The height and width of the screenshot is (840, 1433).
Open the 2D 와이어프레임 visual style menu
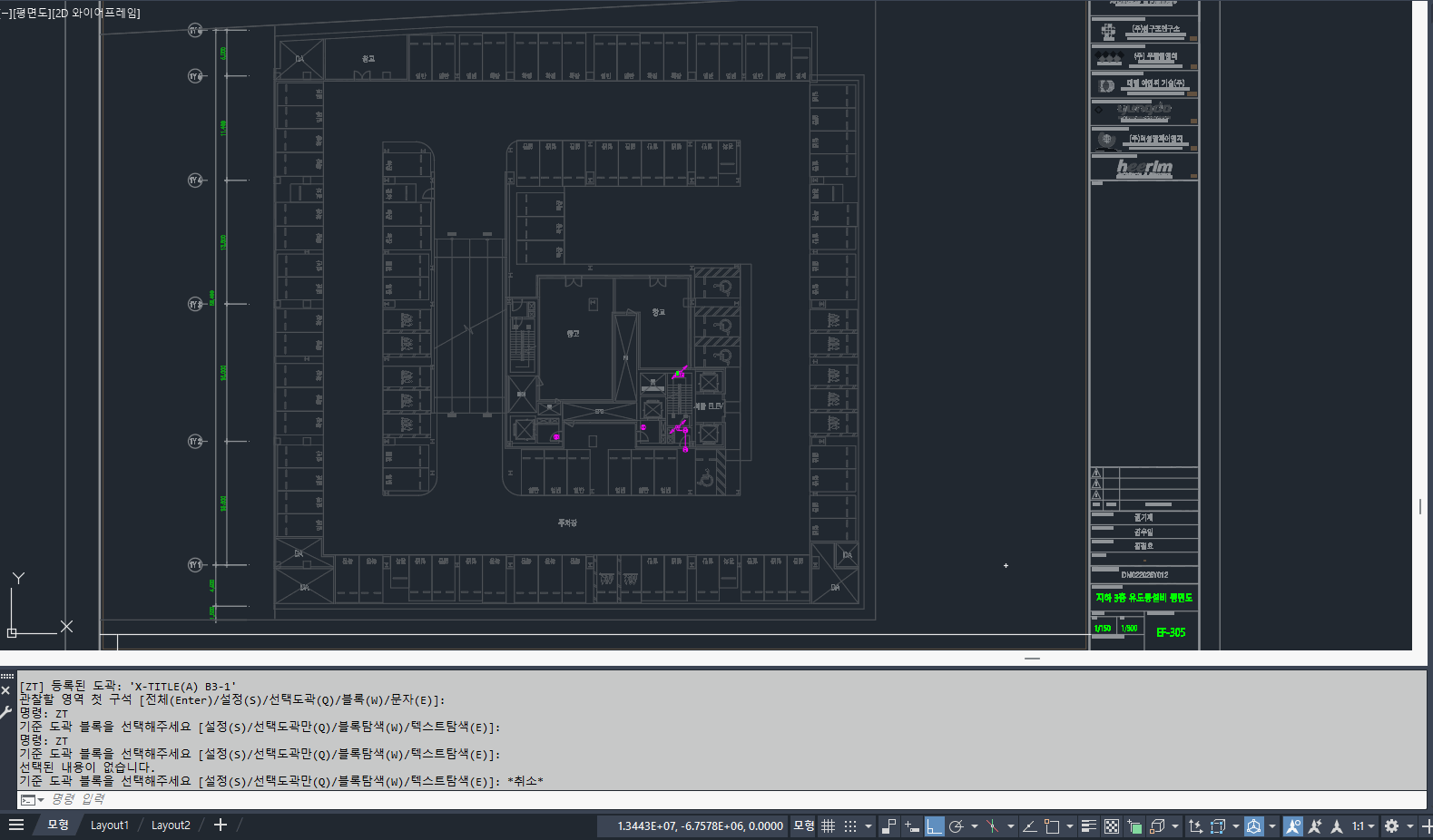(97, 13)
